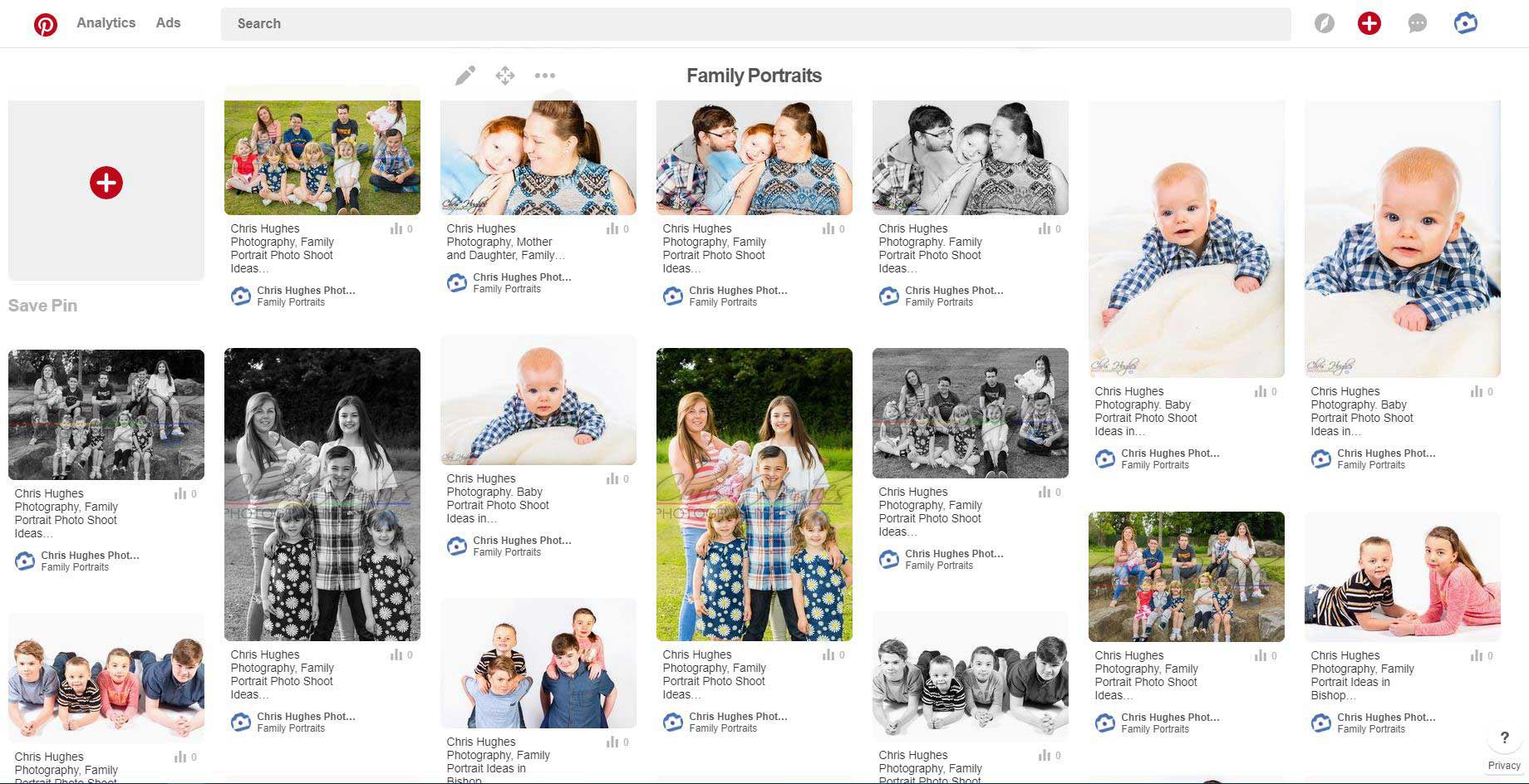Open the profile avatar in header
Screen dimensions: 1529x784
(x=1465, y=24)
